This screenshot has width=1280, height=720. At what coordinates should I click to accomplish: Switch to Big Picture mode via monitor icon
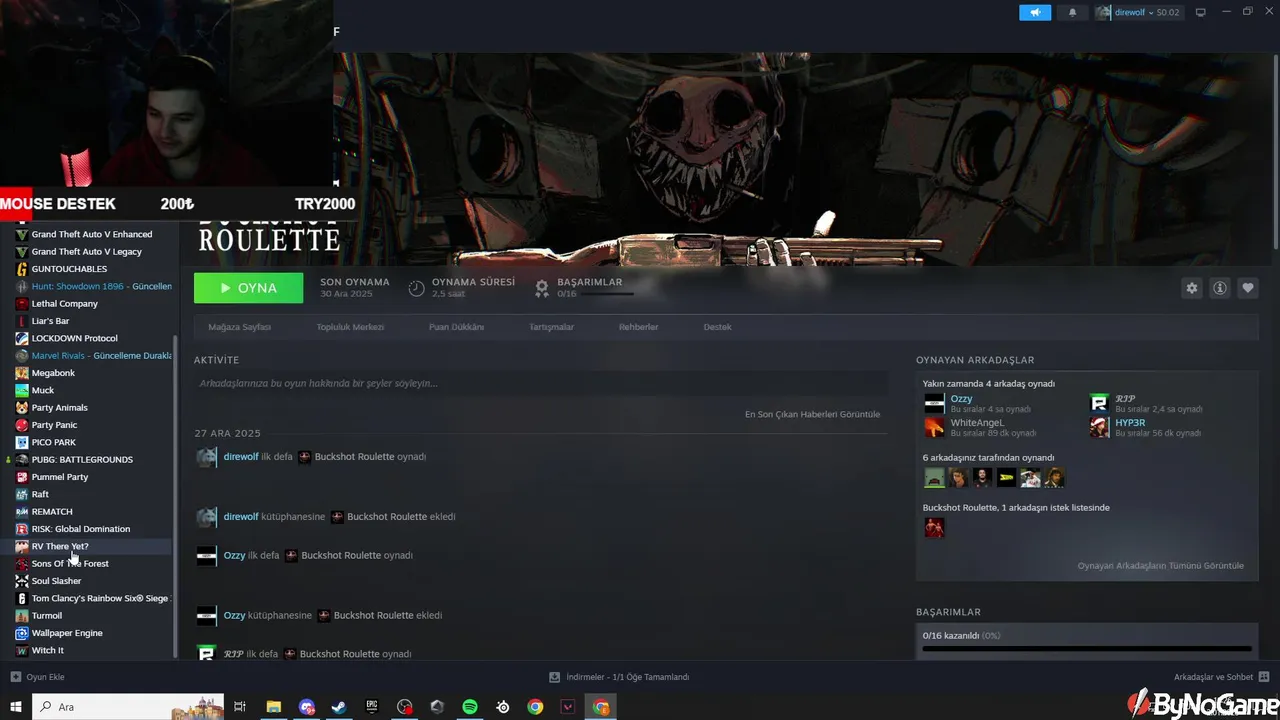click(1201, 12)
